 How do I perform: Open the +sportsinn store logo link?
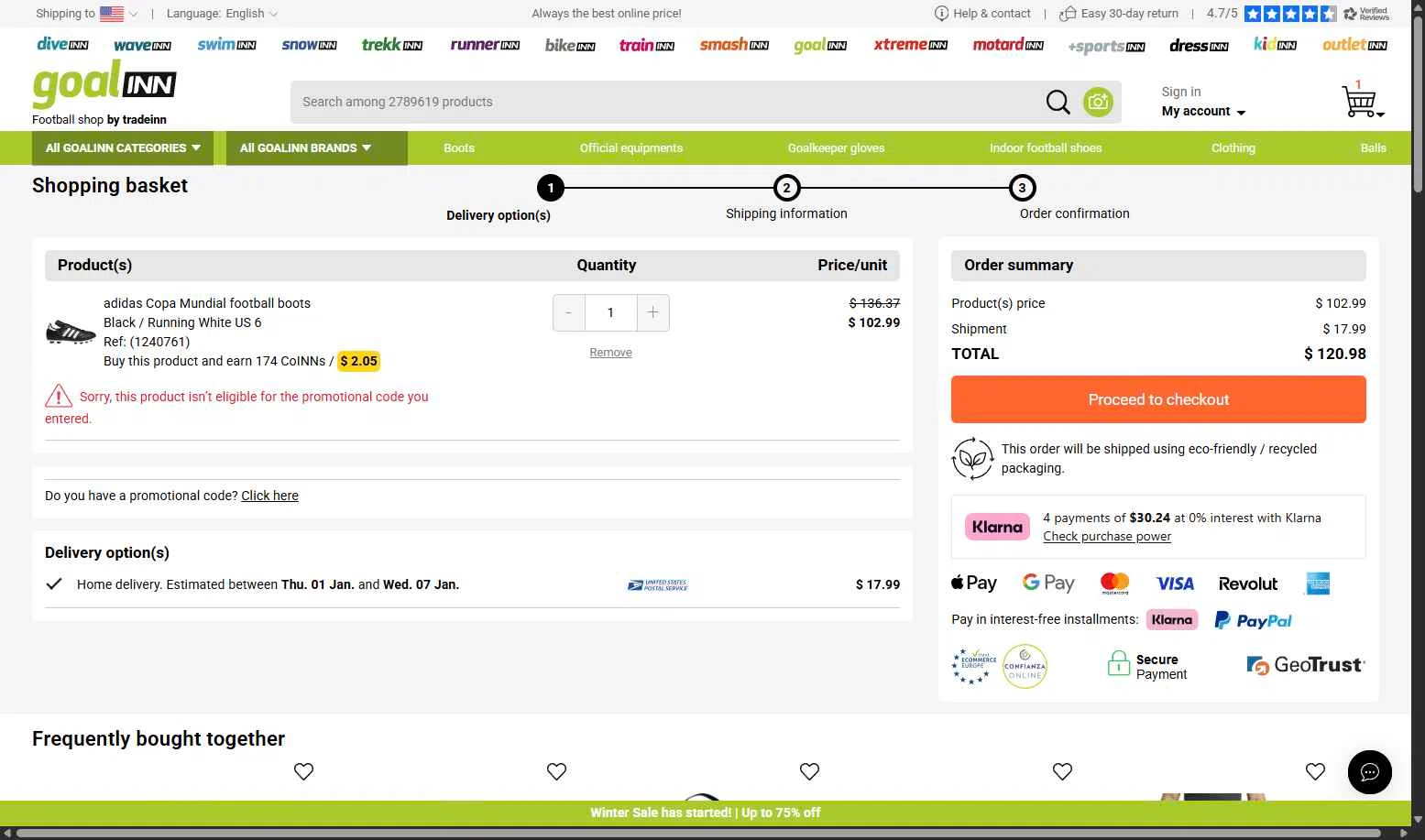pyautogui.click(x=1106, y=46)
